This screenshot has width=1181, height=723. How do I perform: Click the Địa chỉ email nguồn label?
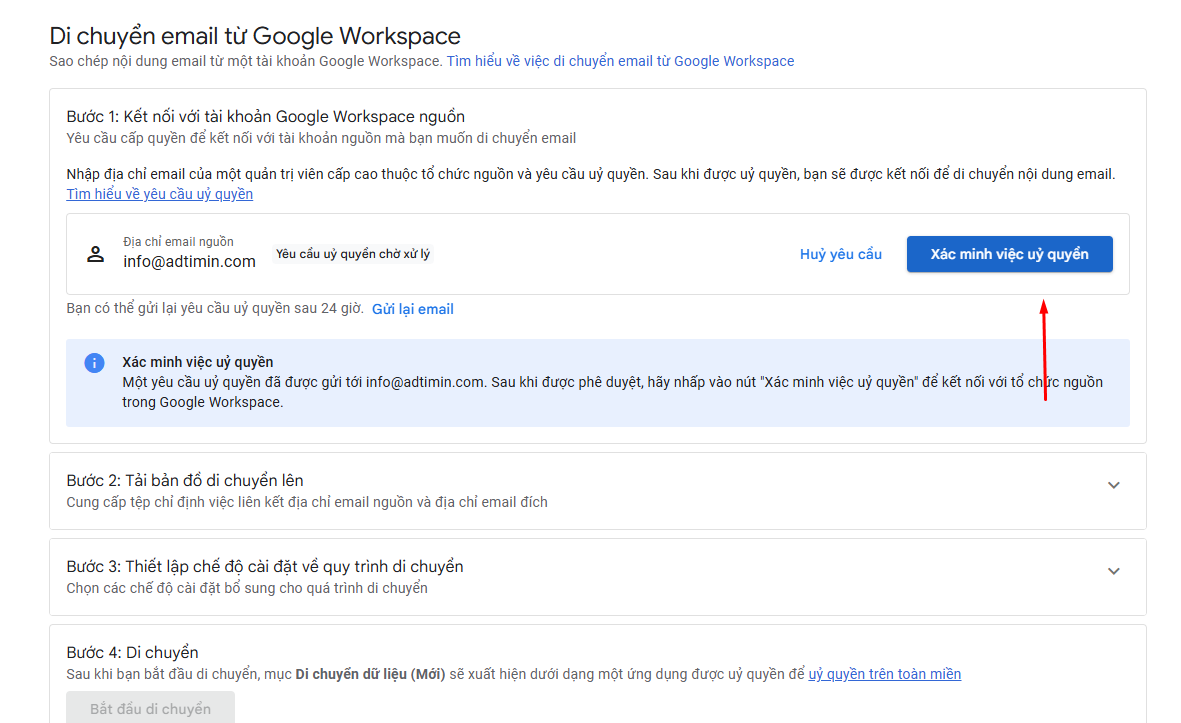pyautogui.click(x=179, y=241)
